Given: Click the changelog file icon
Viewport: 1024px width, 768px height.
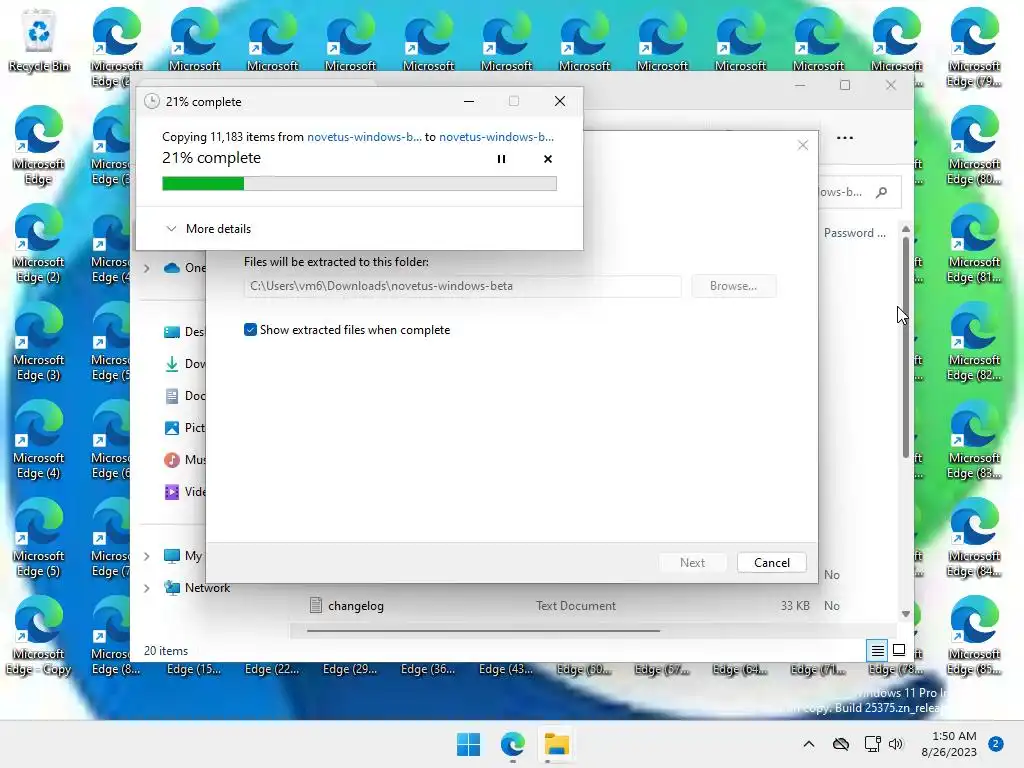Looking at the screenshot, I should (x=315, y=605).
